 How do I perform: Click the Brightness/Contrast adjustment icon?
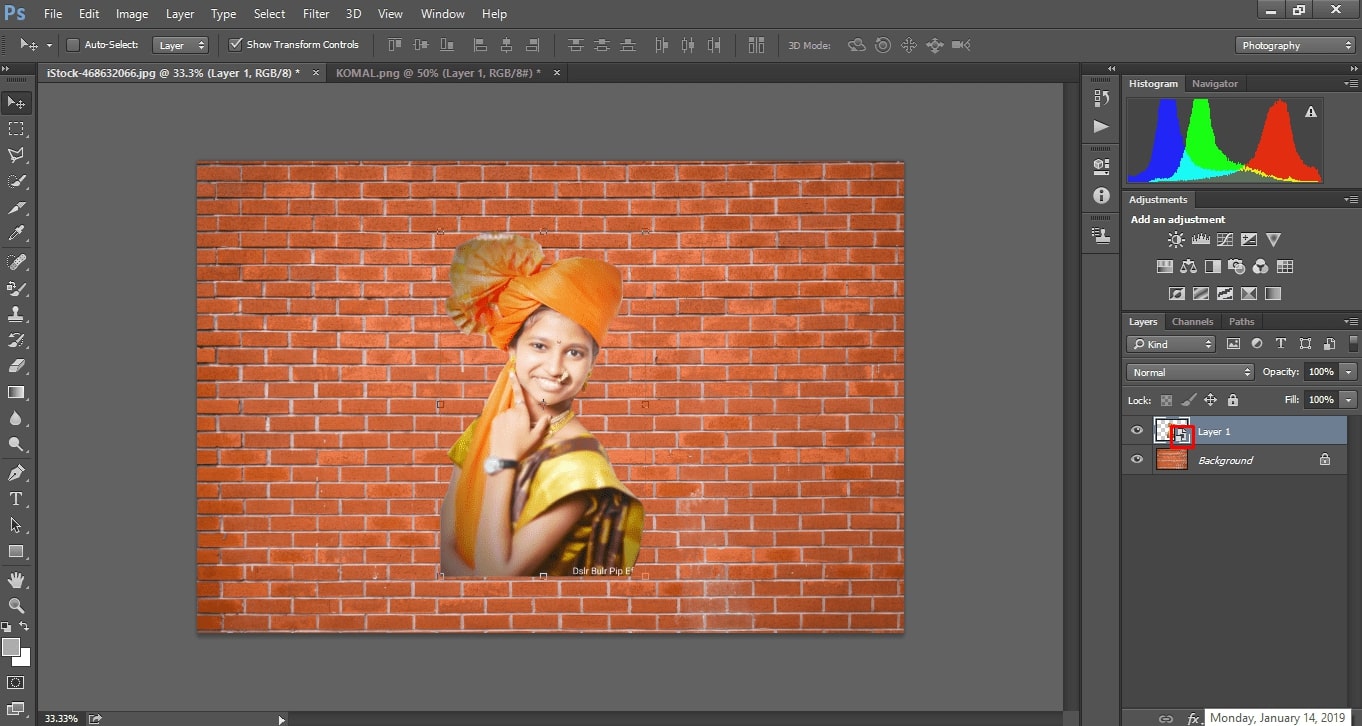pos(1176,240)
